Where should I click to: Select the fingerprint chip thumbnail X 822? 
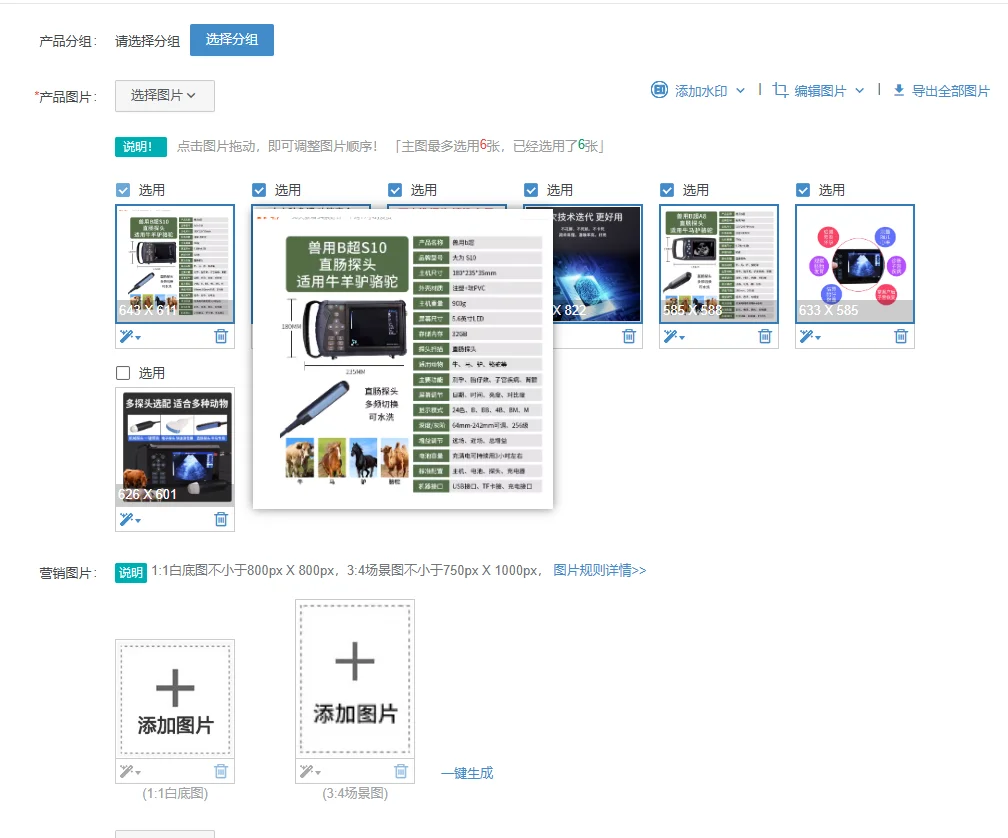597,264
